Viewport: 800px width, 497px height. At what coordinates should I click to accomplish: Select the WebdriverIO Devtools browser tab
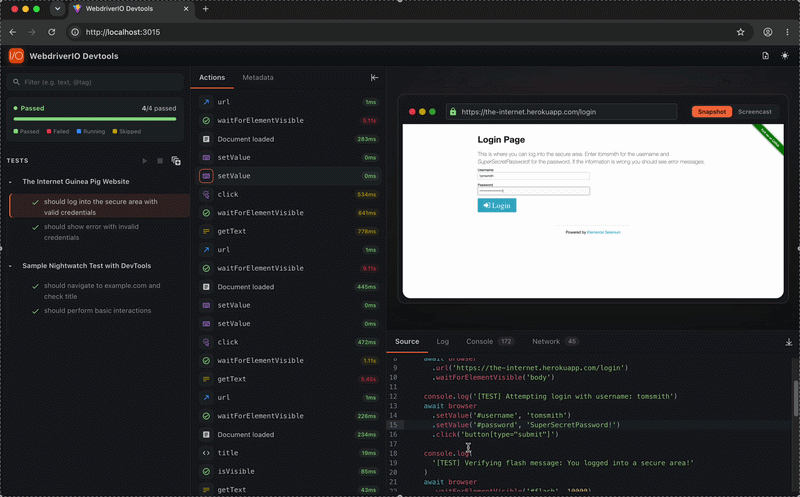(131, 9)
